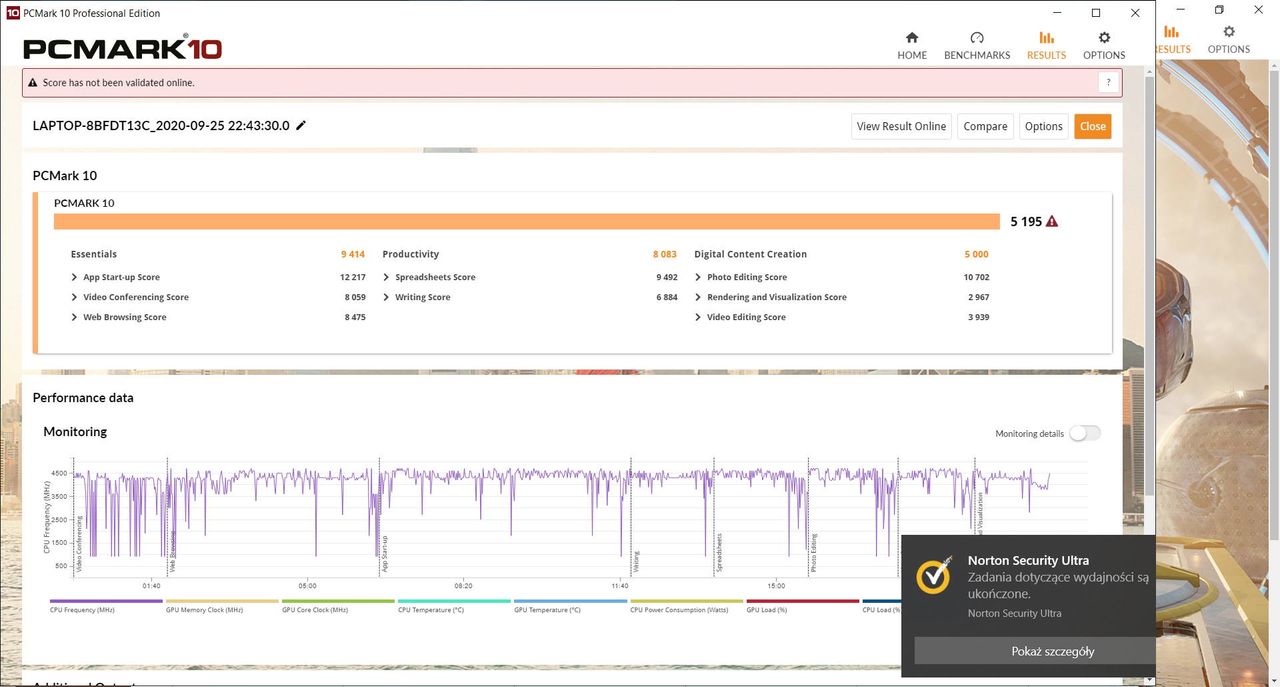Toggle the Monitoring details switch

pos(1085,433)
